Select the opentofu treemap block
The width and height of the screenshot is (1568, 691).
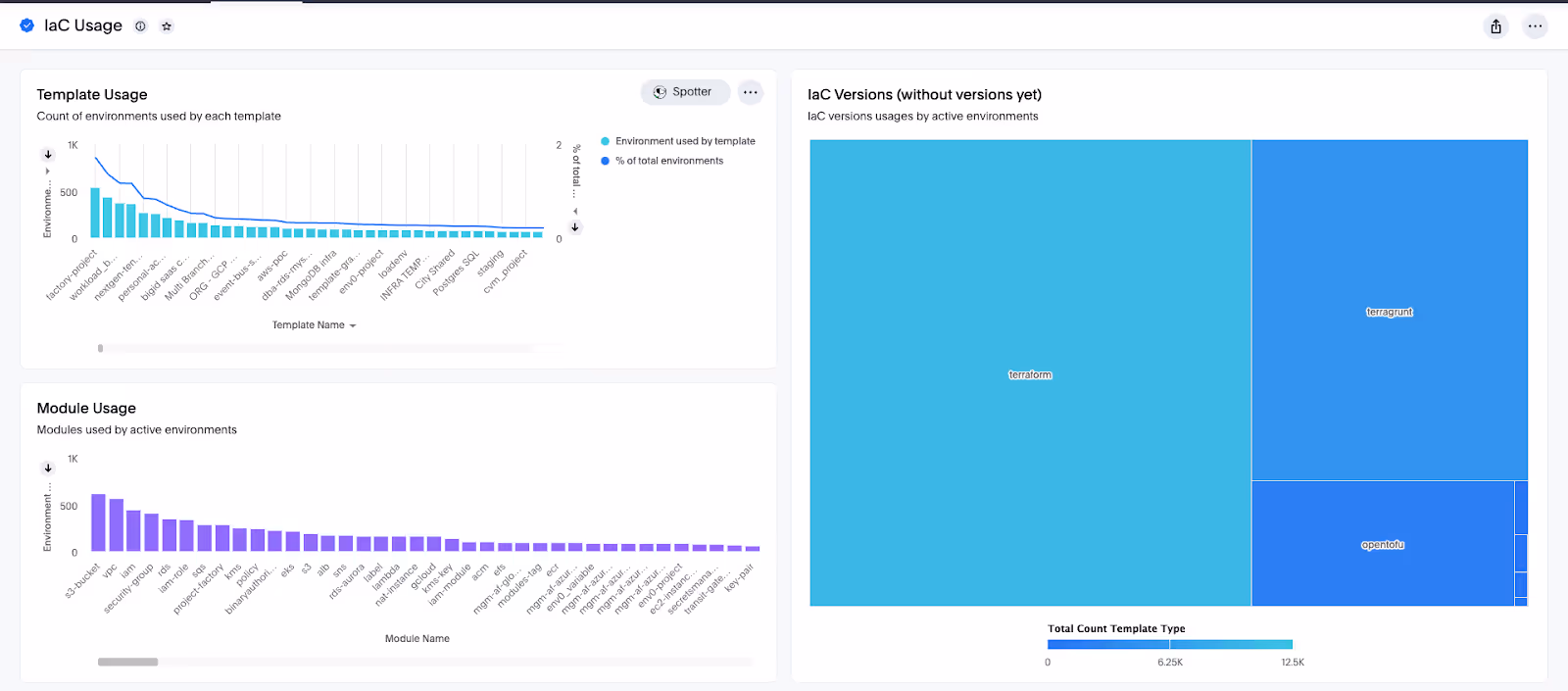pos(1383,544)
